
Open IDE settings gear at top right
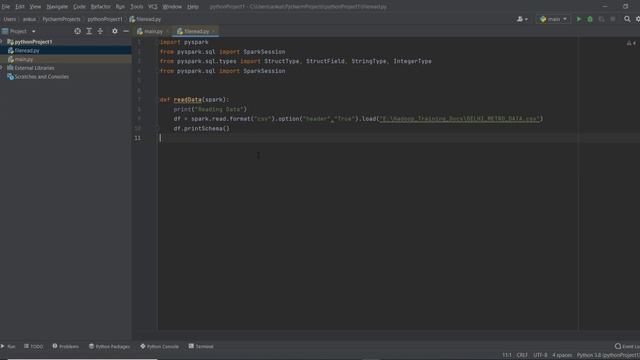coord(638,19)
